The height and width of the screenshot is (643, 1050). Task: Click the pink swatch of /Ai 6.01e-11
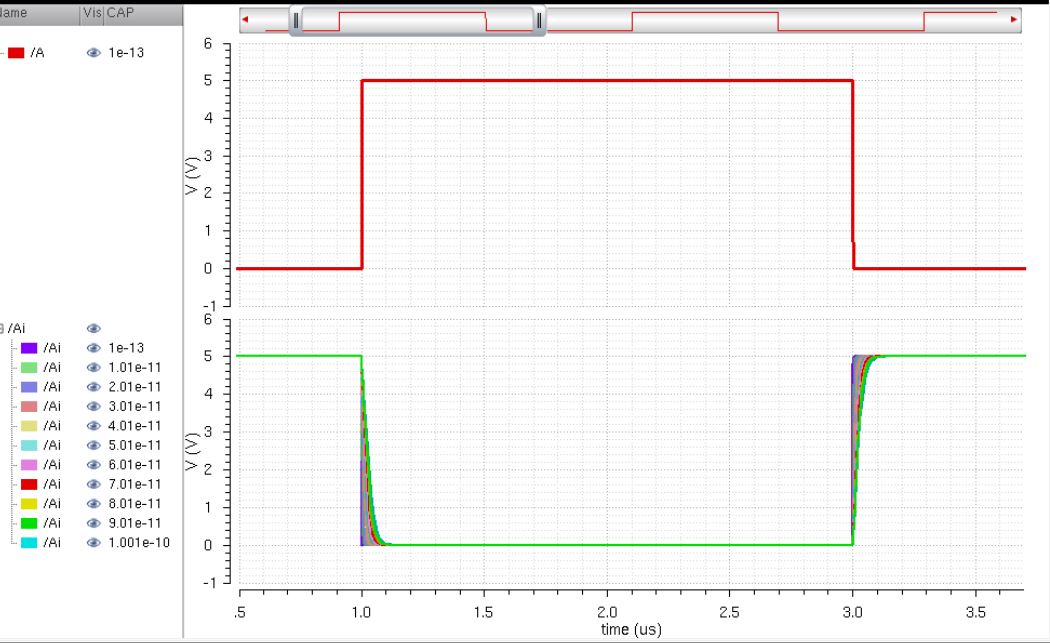pyautogui.click(x=29, y=464)
